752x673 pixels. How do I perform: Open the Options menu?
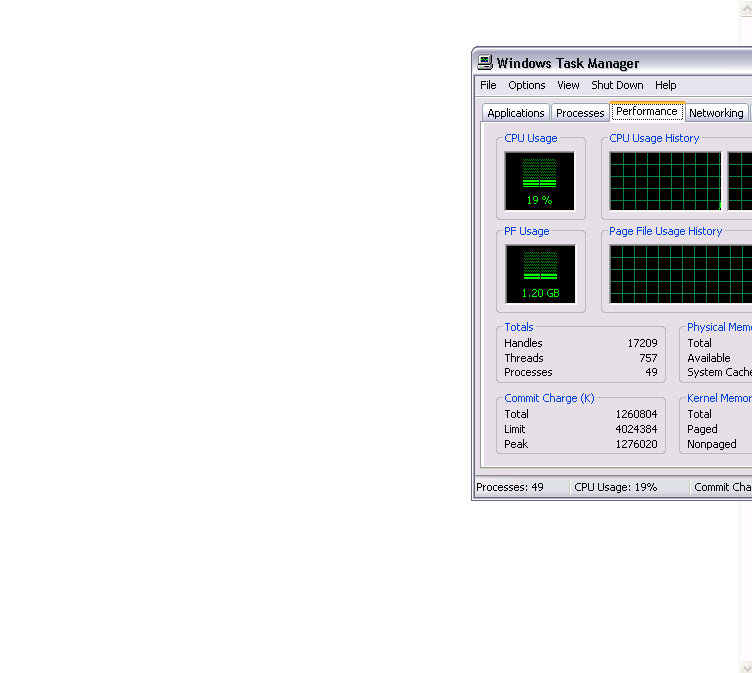click(x=527, y=85)
